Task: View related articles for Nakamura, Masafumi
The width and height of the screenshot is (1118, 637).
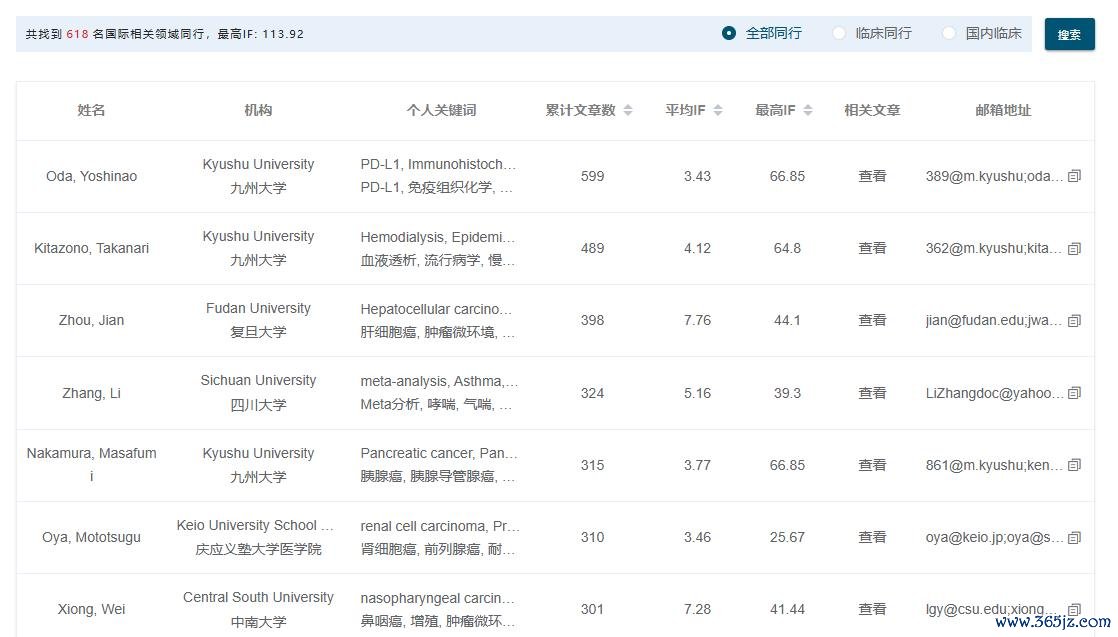Action: [x=872, y=465]
